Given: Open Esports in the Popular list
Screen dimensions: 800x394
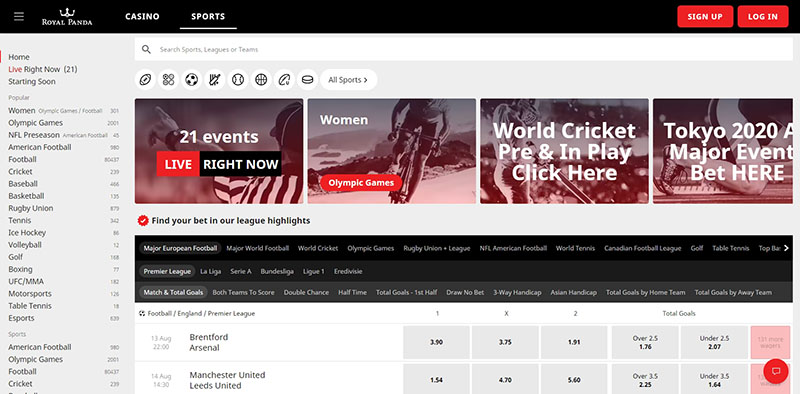Looking at the screenshot, I should click(x=21, y=318).
